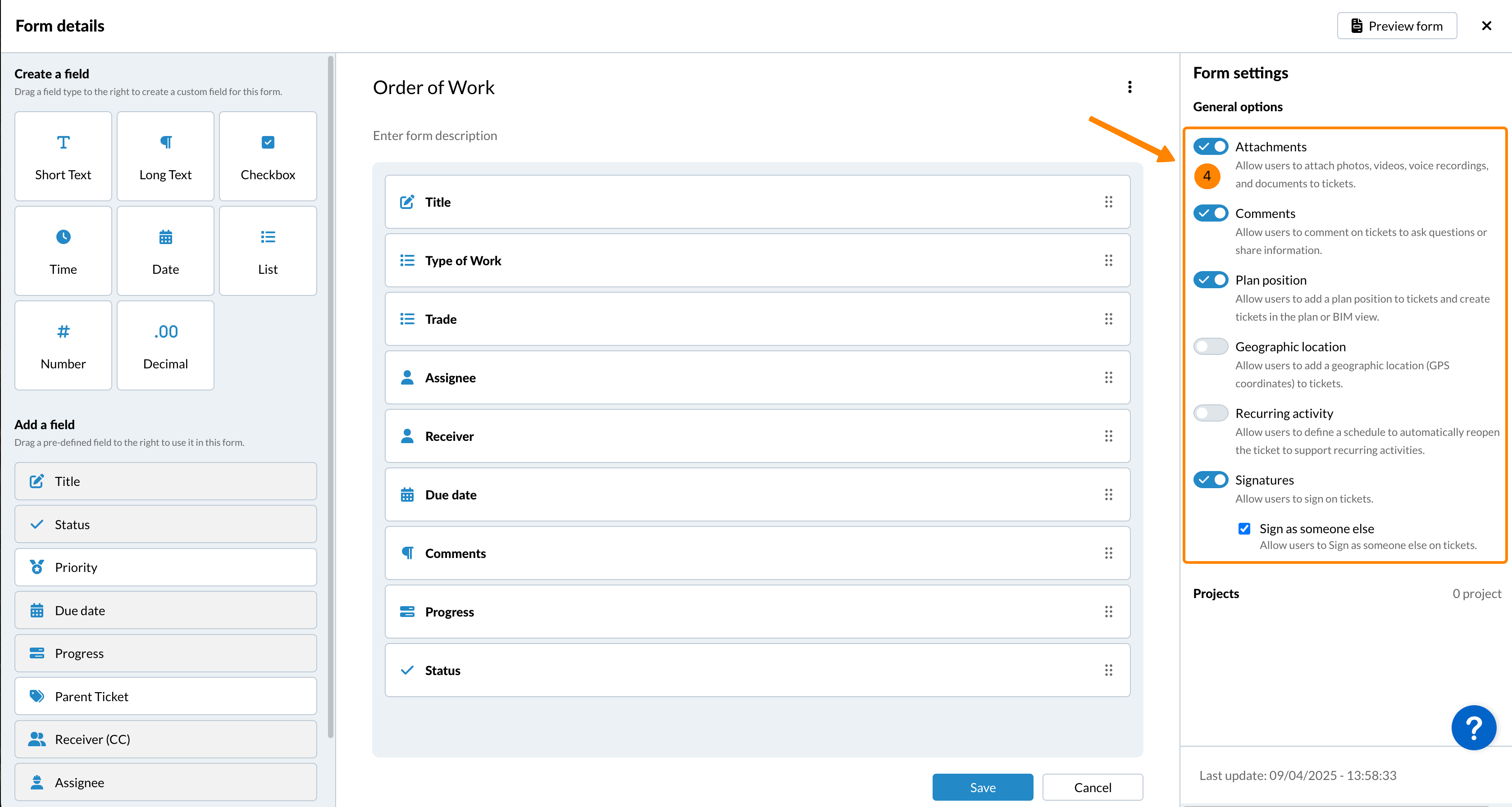
Task: Select the Date field type
Action: [165, 251]
